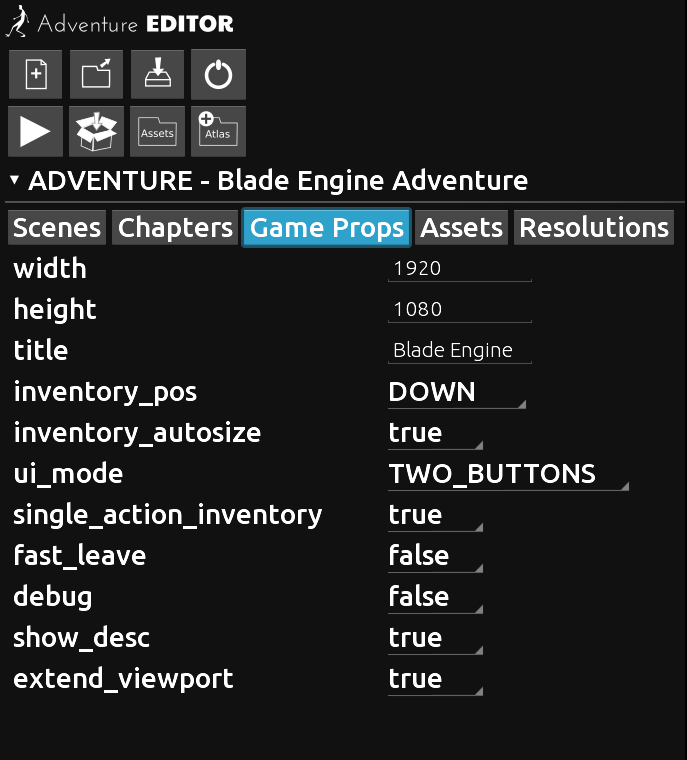The image size is (687, 760).
Task: Click the title field Blade Engine
Action: coord(460,350)
